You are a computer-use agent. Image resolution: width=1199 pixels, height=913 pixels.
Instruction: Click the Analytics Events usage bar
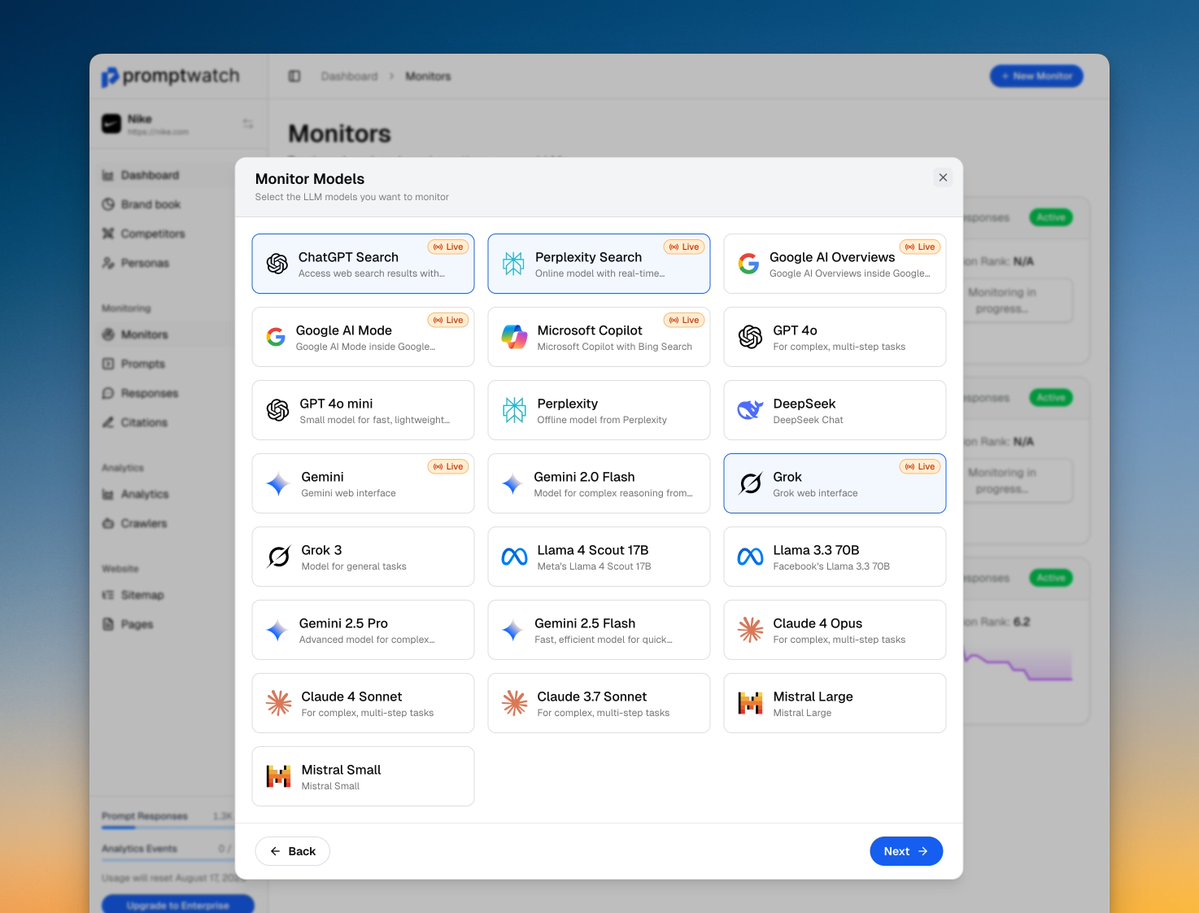pyautogui.click(x=168, y=859)
